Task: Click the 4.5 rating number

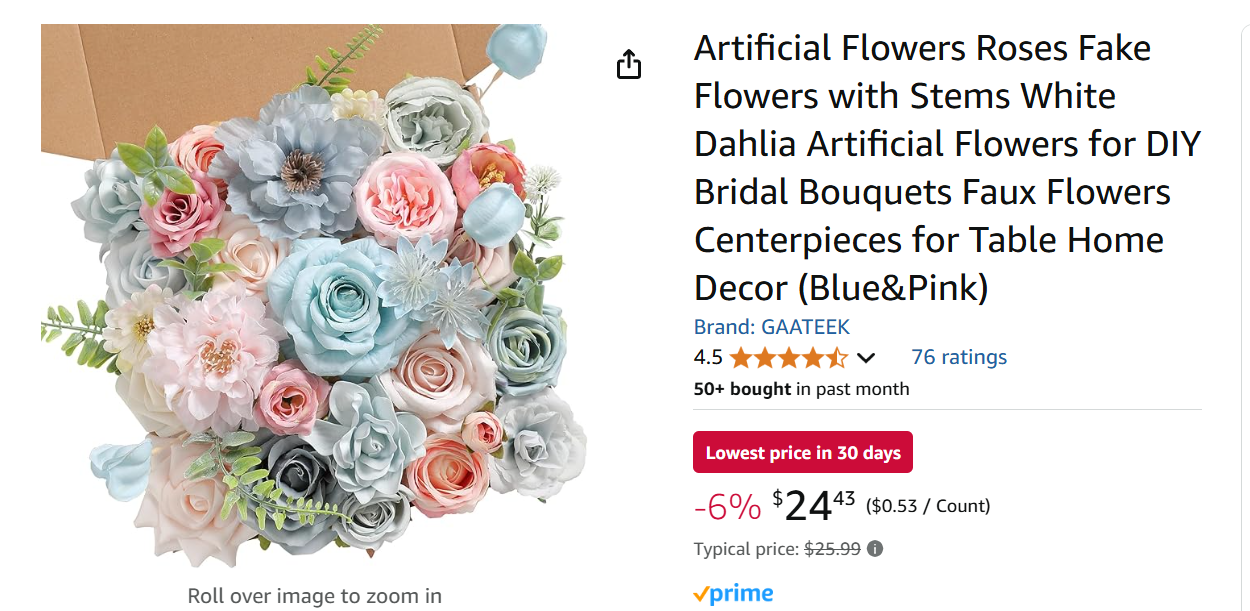Action: point(708,358)
